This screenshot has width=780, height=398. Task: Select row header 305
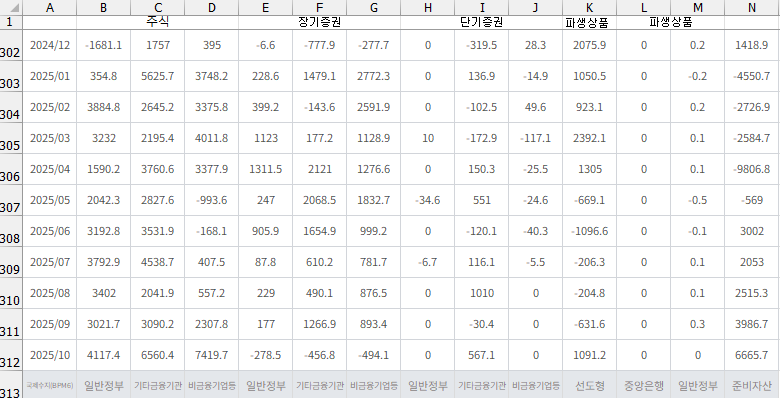[x=11, y=138]
